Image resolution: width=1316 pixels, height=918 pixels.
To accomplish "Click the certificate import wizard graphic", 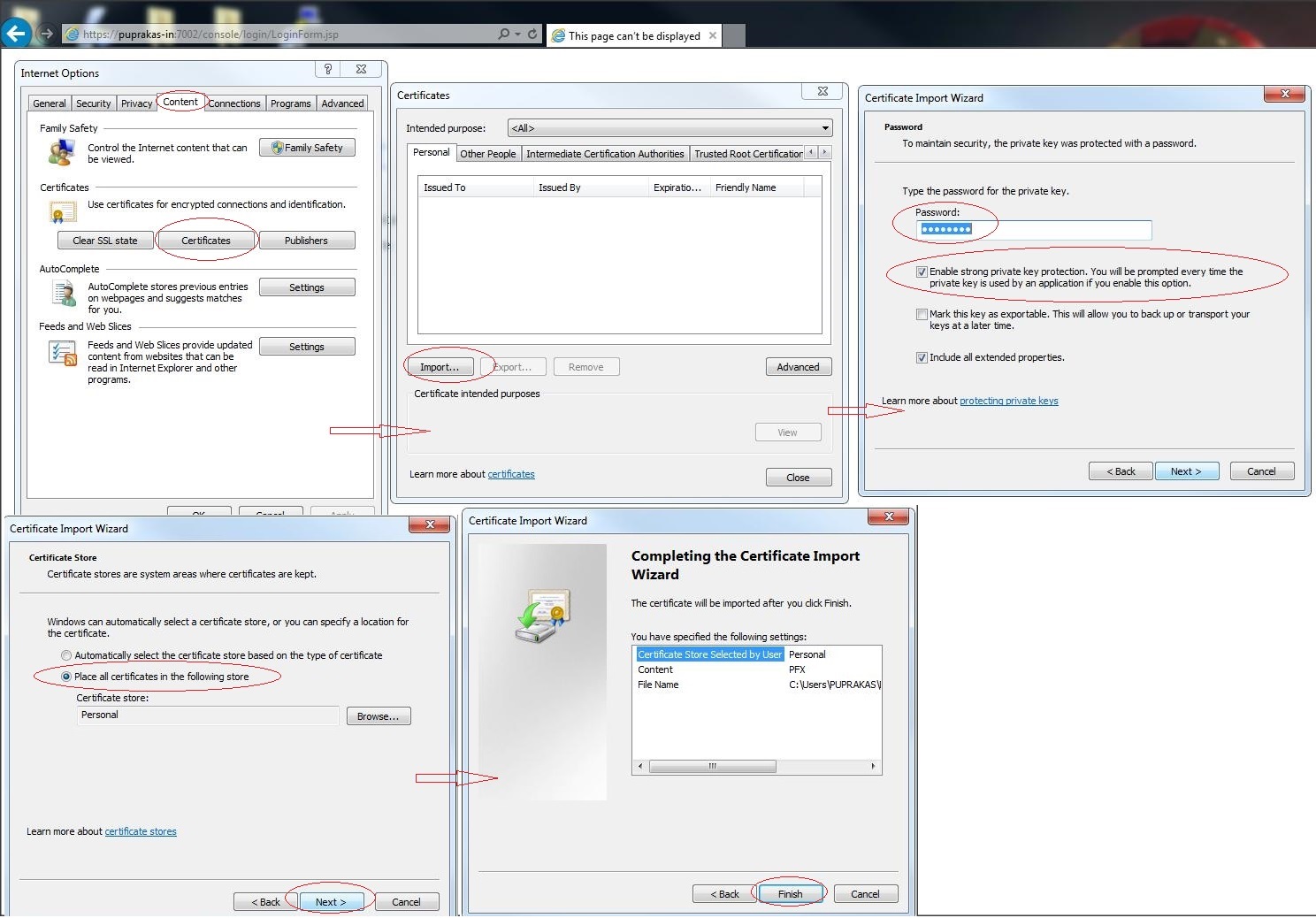I will (542, 615).
